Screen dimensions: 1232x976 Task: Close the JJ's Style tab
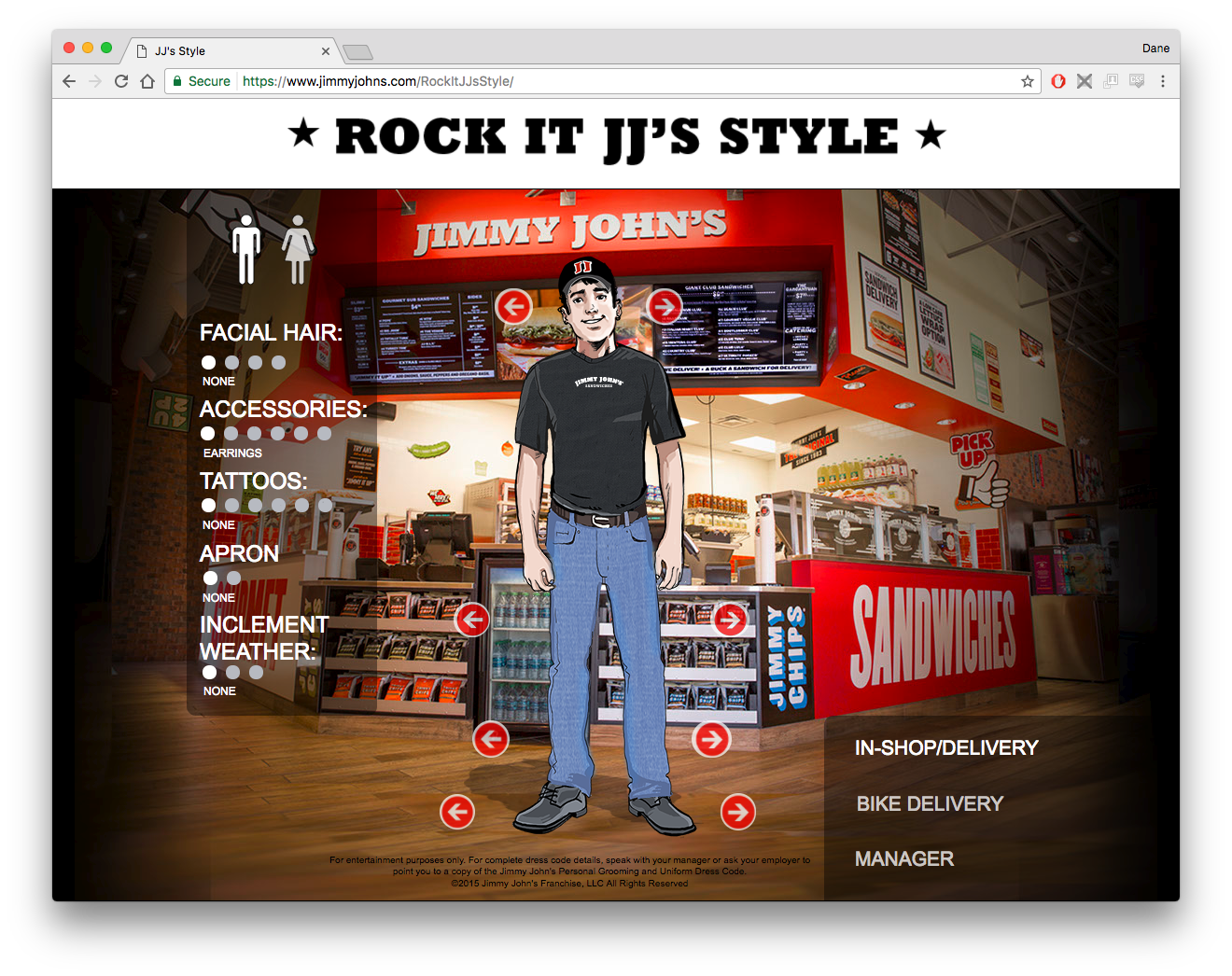click(326, 51)
